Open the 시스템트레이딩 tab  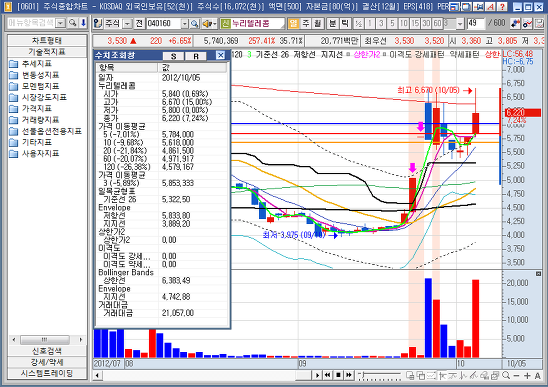tap(47, 373)
